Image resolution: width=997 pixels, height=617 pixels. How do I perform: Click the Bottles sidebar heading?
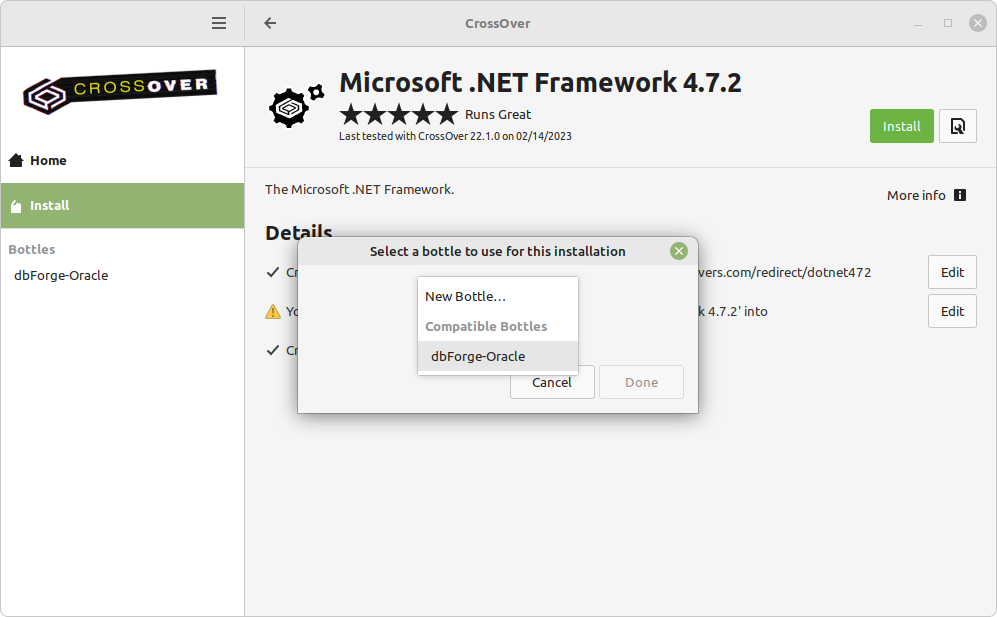[32, 249]
